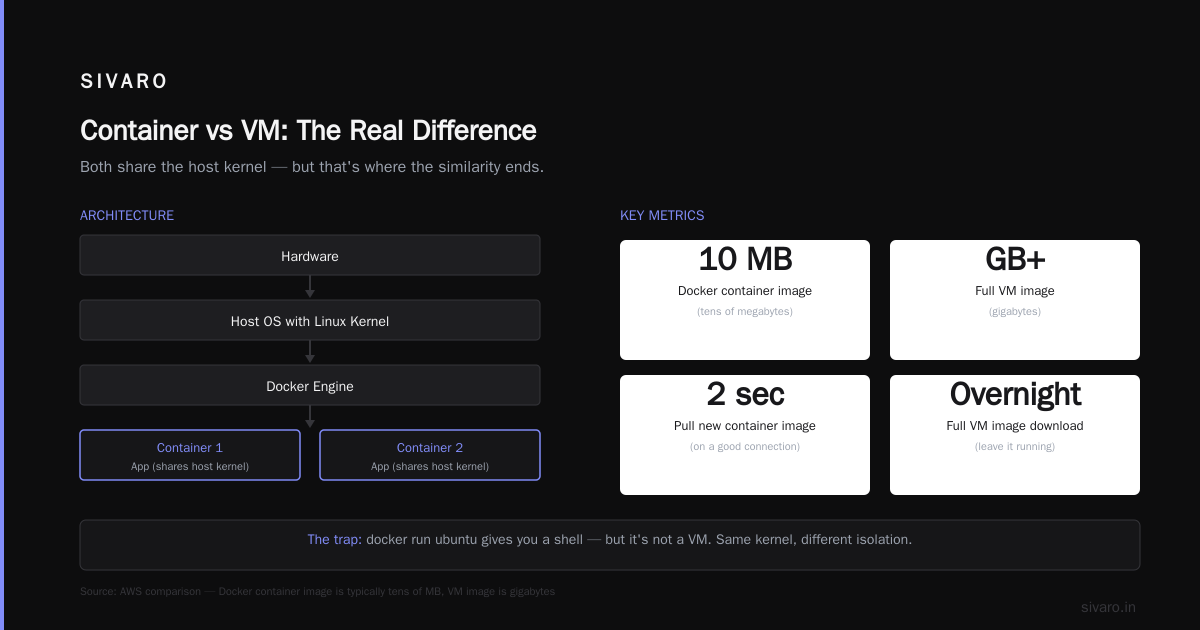Click the '(leave it running)' note
The image size is (1200, 630).
point(1015,447)
